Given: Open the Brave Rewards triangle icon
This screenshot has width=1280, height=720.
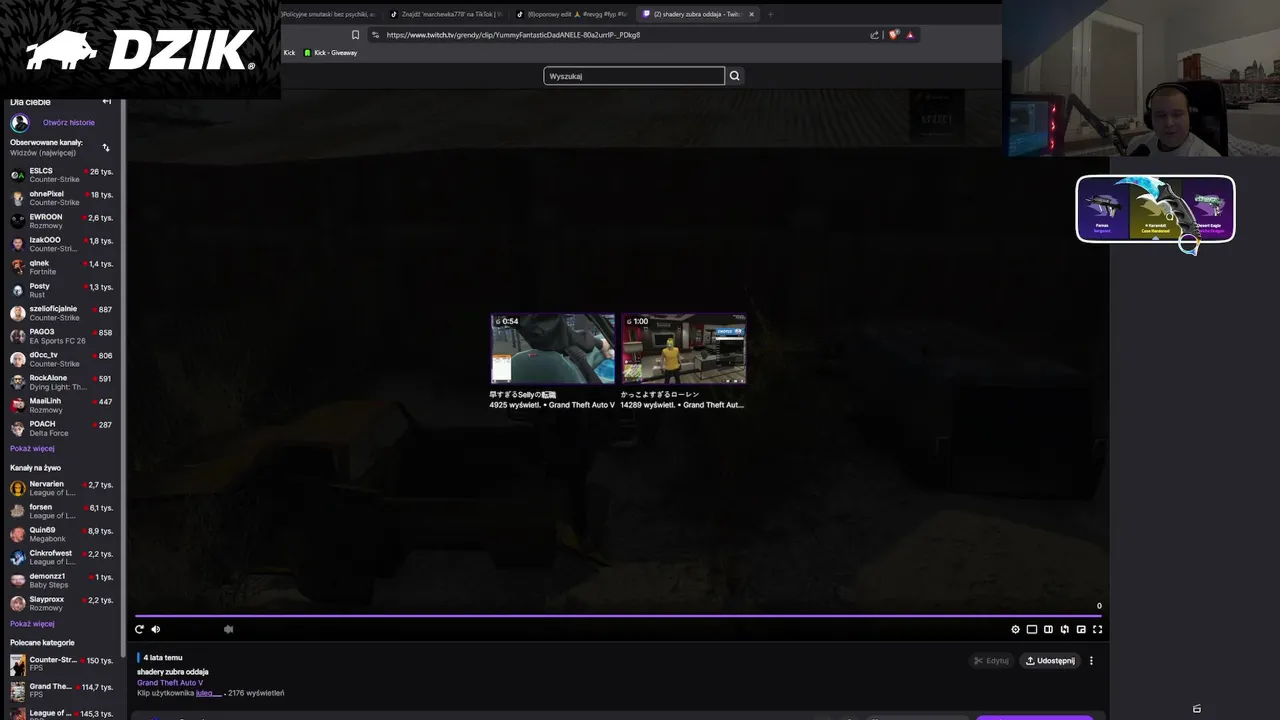Looking at the screenshot, I should [910, 35].
